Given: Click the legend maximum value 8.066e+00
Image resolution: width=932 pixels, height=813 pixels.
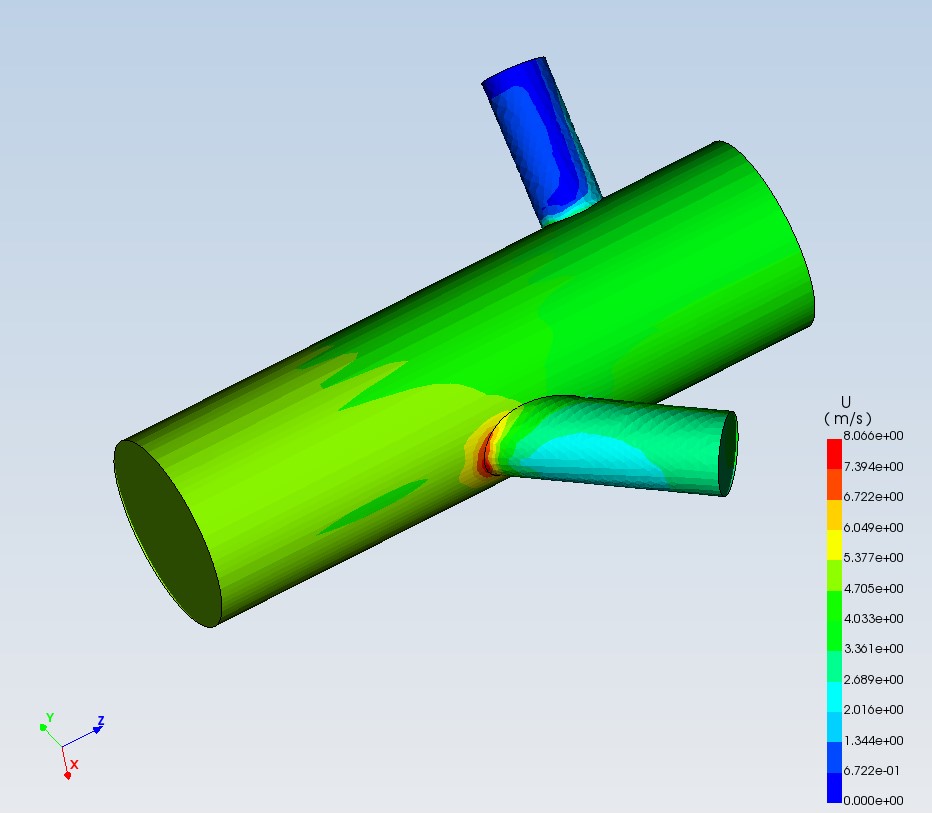Looking at the screenshot, I should pyautogui.click(x=873, y=436).
